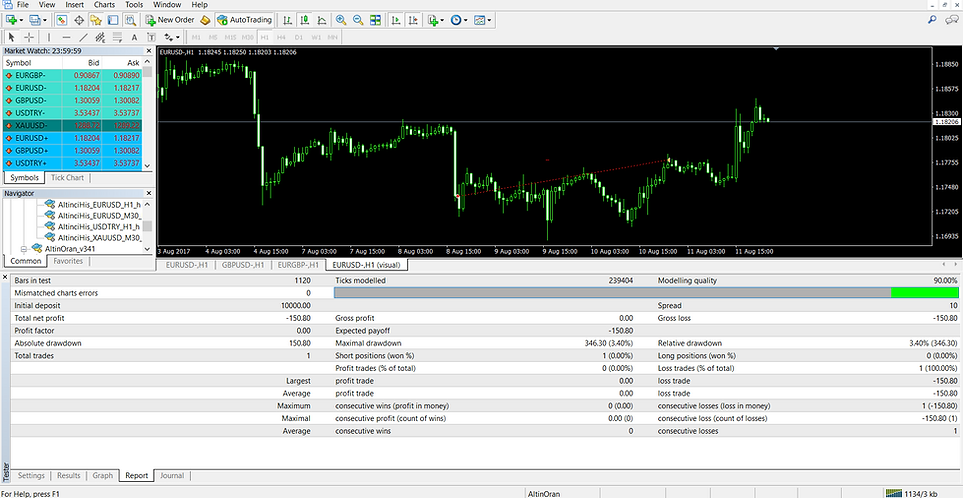Select the XAUUSD- row in Market Watch
Screen dimensions: 963x498
tap(72, 125)
